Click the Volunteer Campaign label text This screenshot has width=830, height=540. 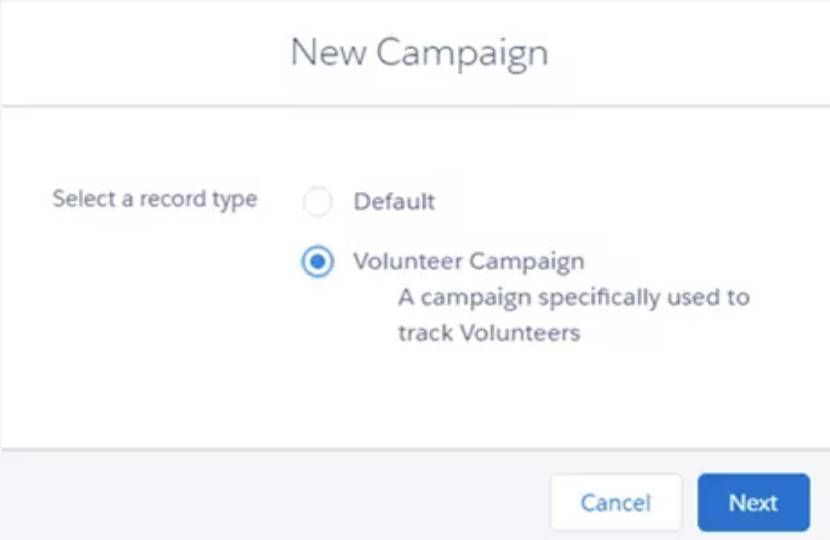[469, 262]
